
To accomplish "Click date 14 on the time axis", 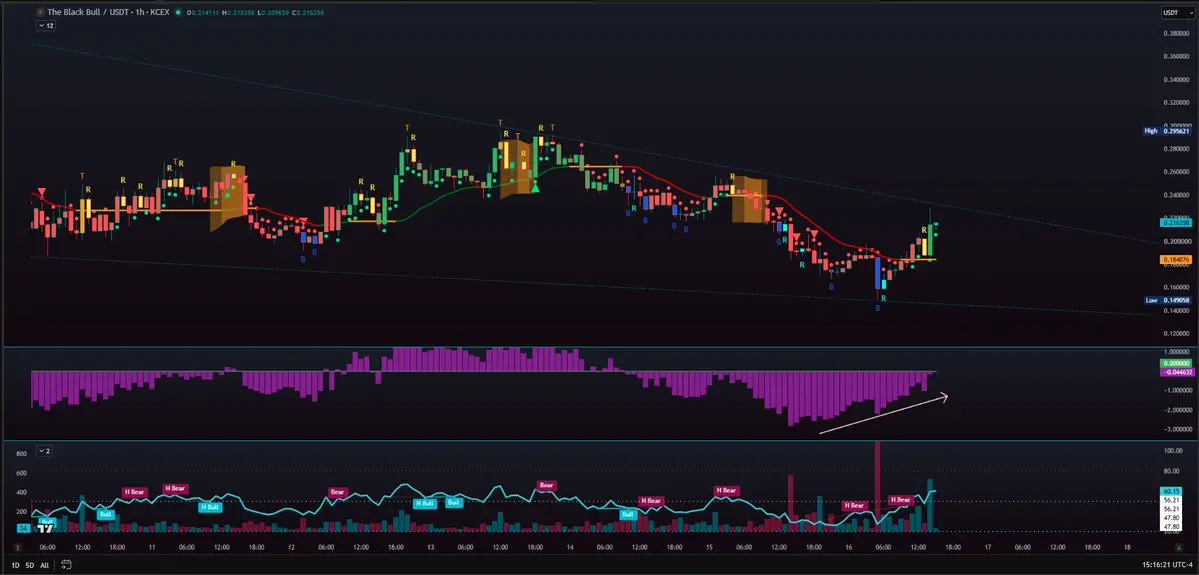I will [x=570, y=547].
